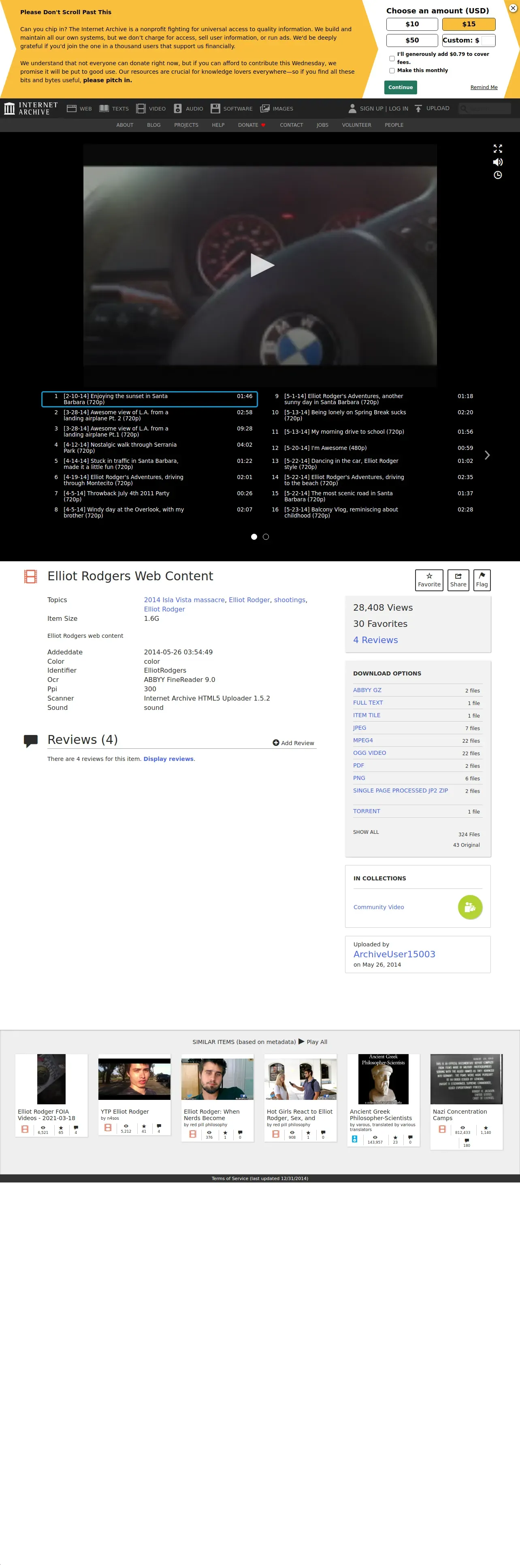This screenshot has width=520, height=1568.
Task: Open the Software media type menu
Action: click(x=231, y=109)
